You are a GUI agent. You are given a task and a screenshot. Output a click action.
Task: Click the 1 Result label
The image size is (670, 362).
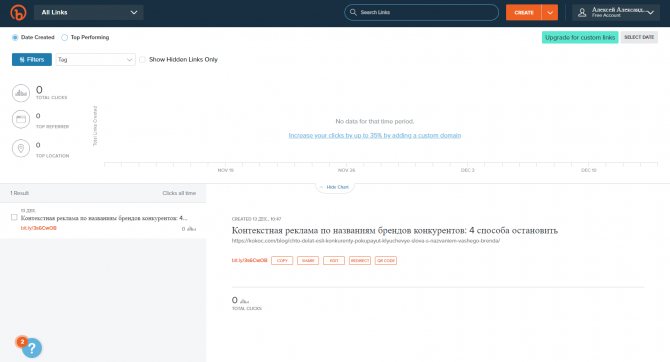(20, 193)
